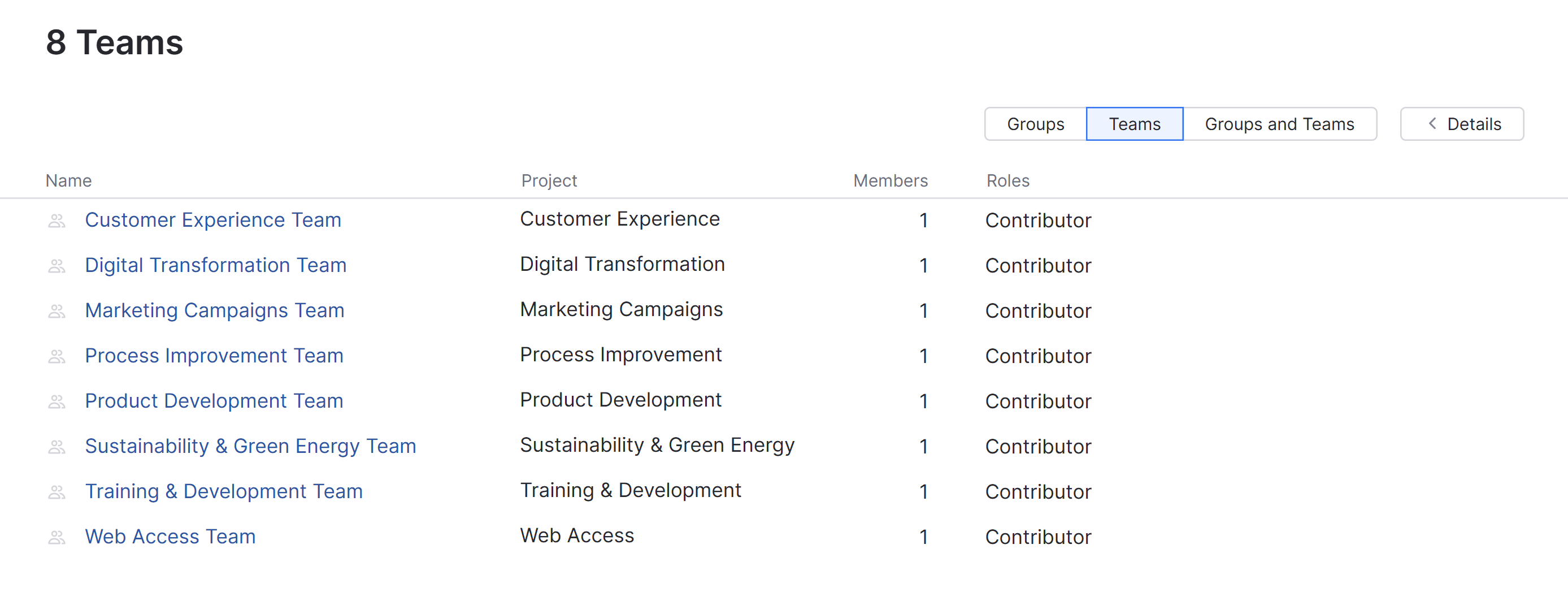Click the Process Improvement Team people icon
Image resolution: width=1568 pixels, height=592 pixels.
pyautogui.click(x=57, y=356)
